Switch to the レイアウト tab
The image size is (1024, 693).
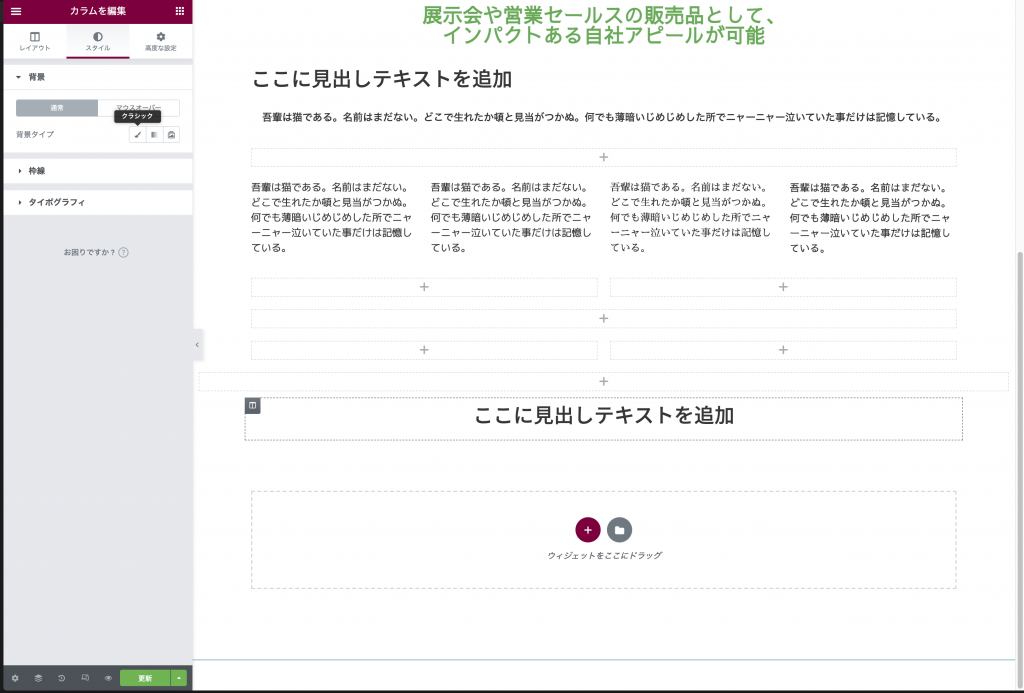(x=35, y=41)
